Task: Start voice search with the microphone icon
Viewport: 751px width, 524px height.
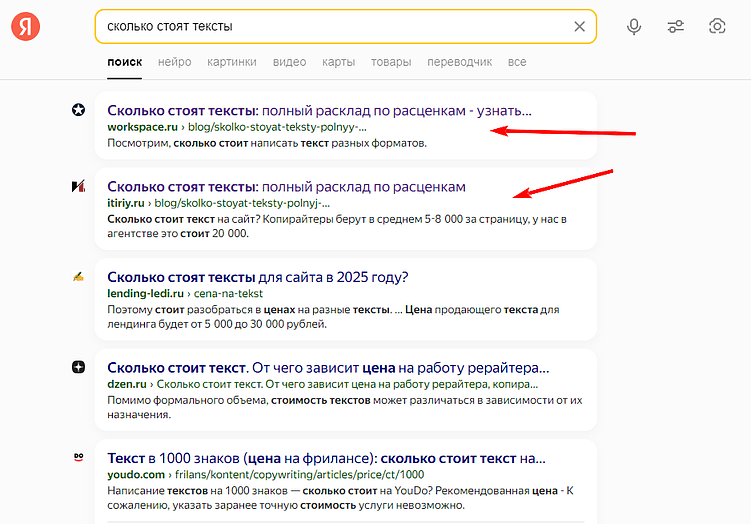Action: (x=634, y=26)
